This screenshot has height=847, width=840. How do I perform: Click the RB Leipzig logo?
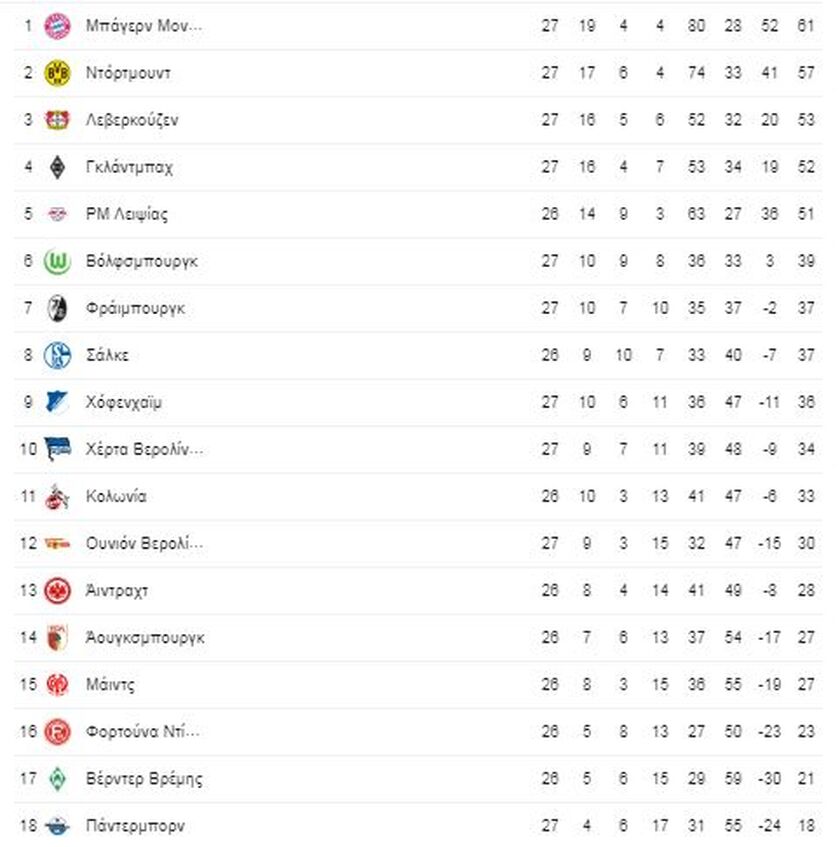tap(57, 214)
